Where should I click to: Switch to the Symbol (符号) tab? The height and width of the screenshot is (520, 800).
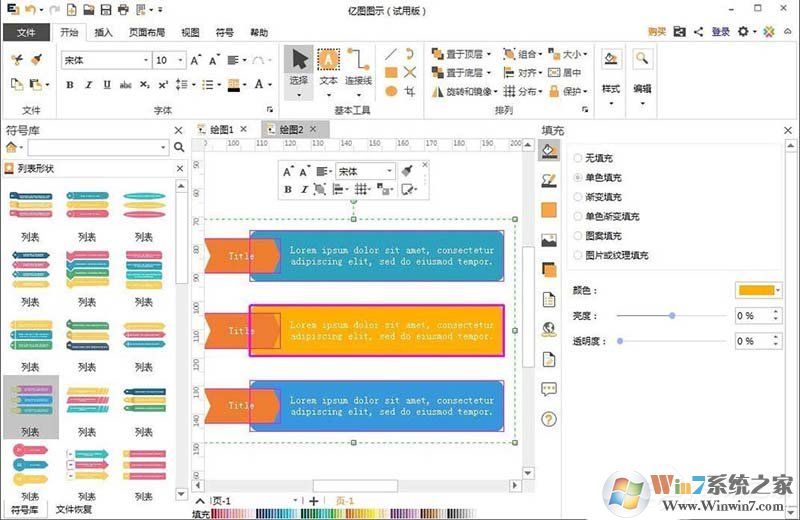pyautogui.click(x=224, y=32)
